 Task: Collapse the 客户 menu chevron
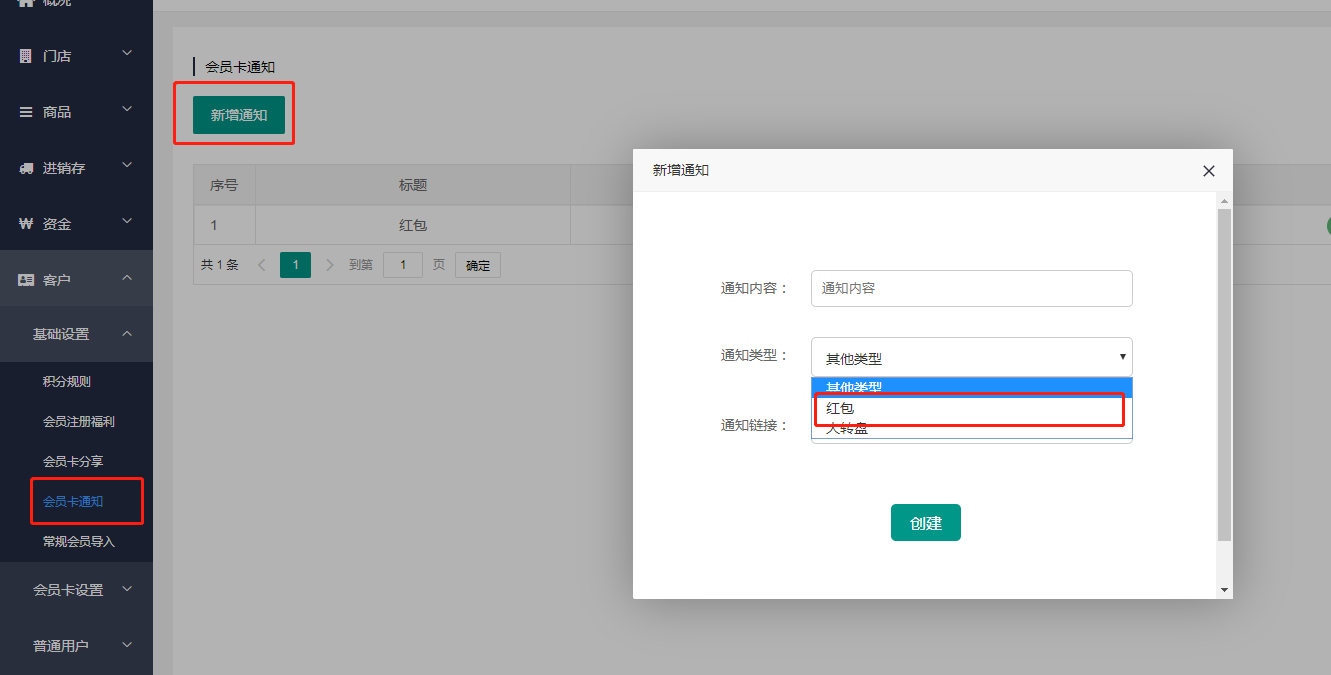coord(127,278)
